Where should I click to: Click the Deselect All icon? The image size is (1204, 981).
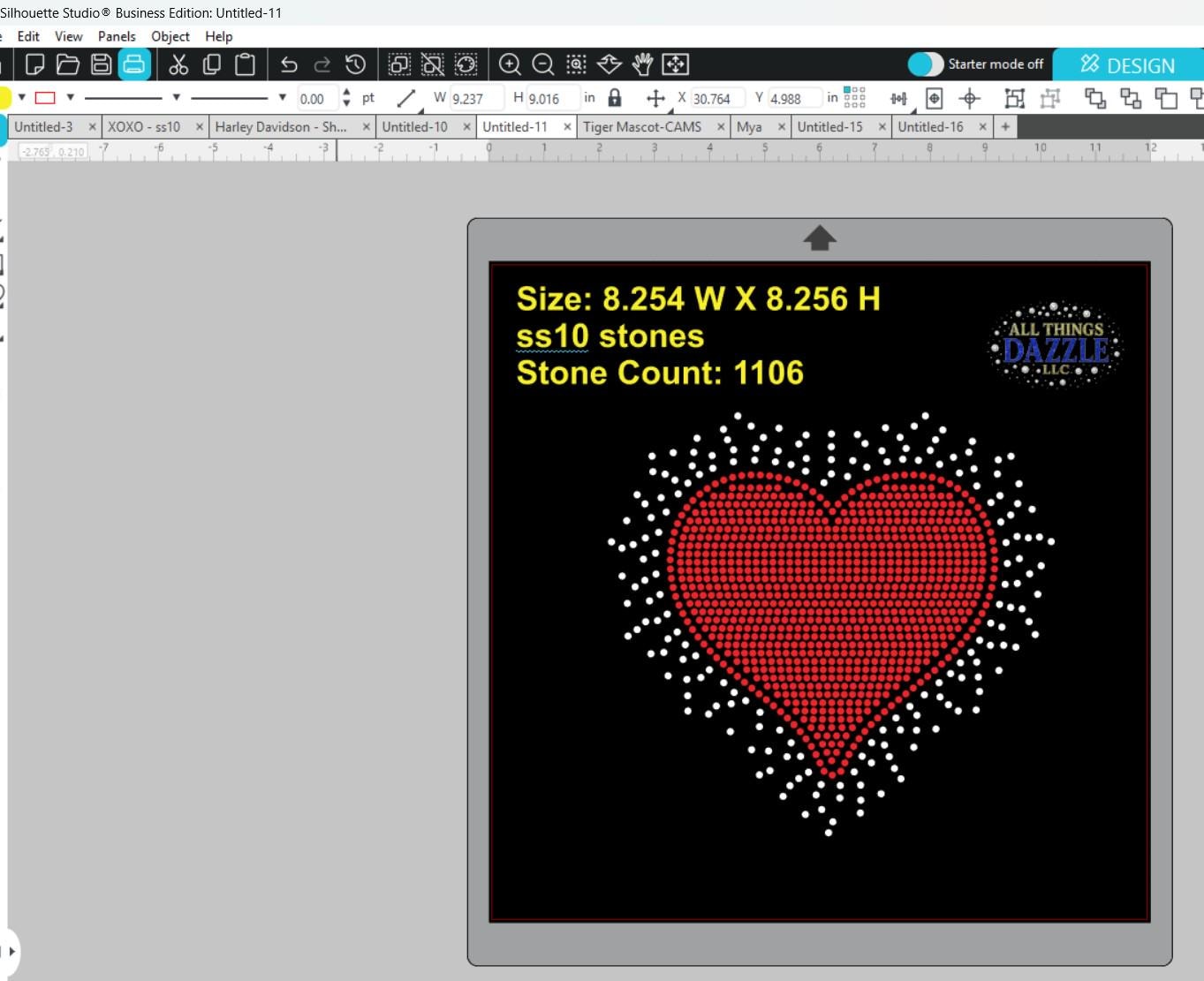[433, 64]
